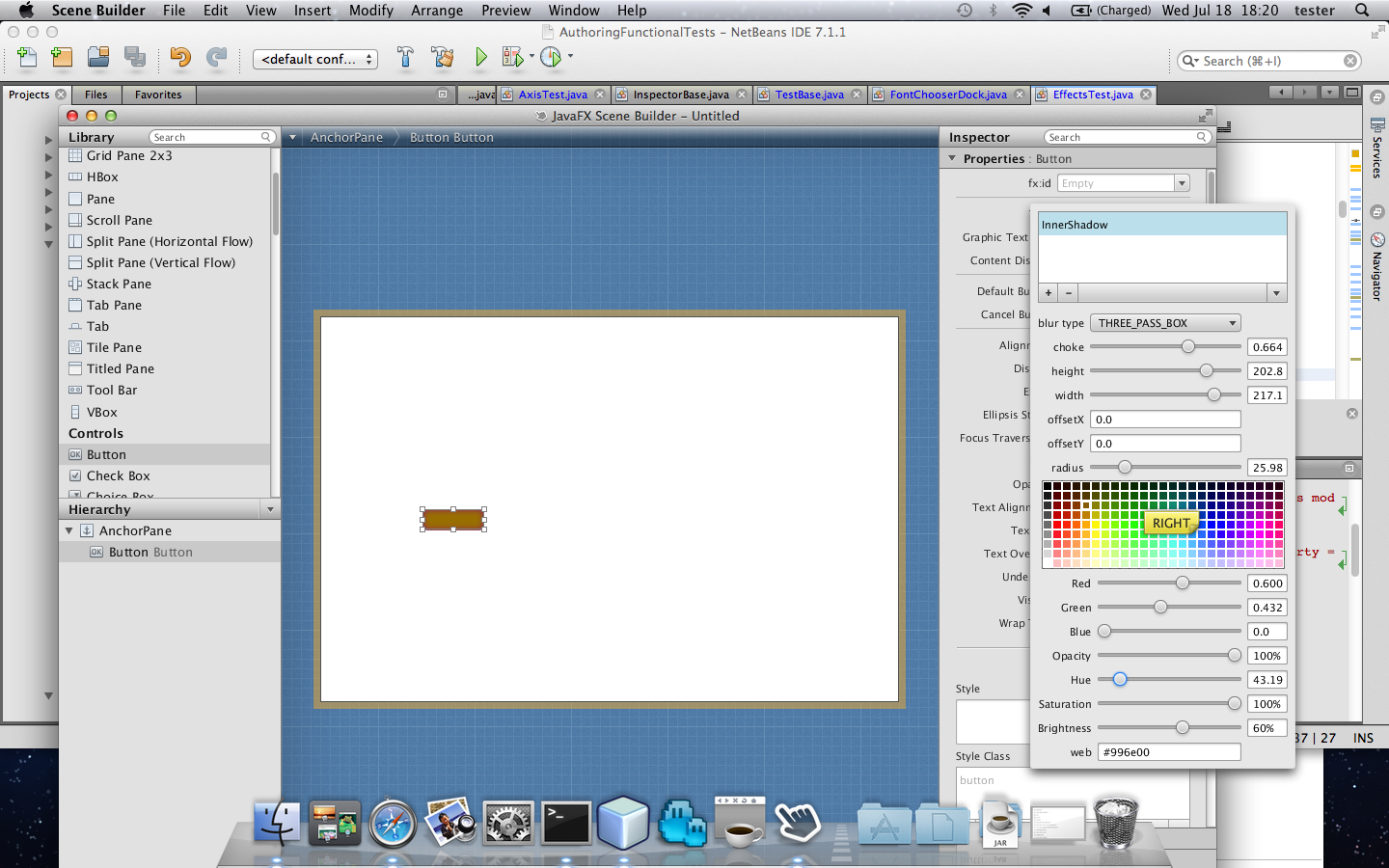Open the Insert menu

(313, 11)
